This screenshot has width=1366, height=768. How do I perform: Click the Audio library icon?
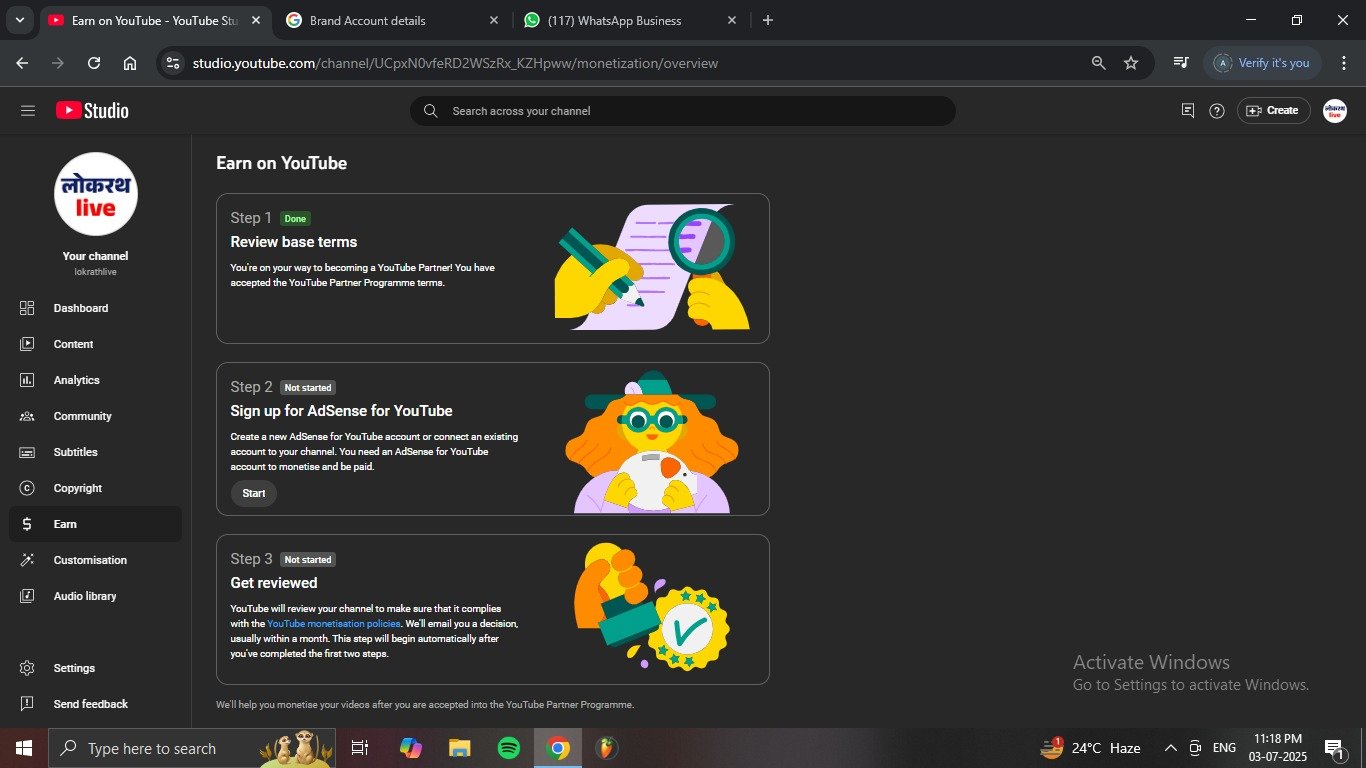[x=27, y=596]
